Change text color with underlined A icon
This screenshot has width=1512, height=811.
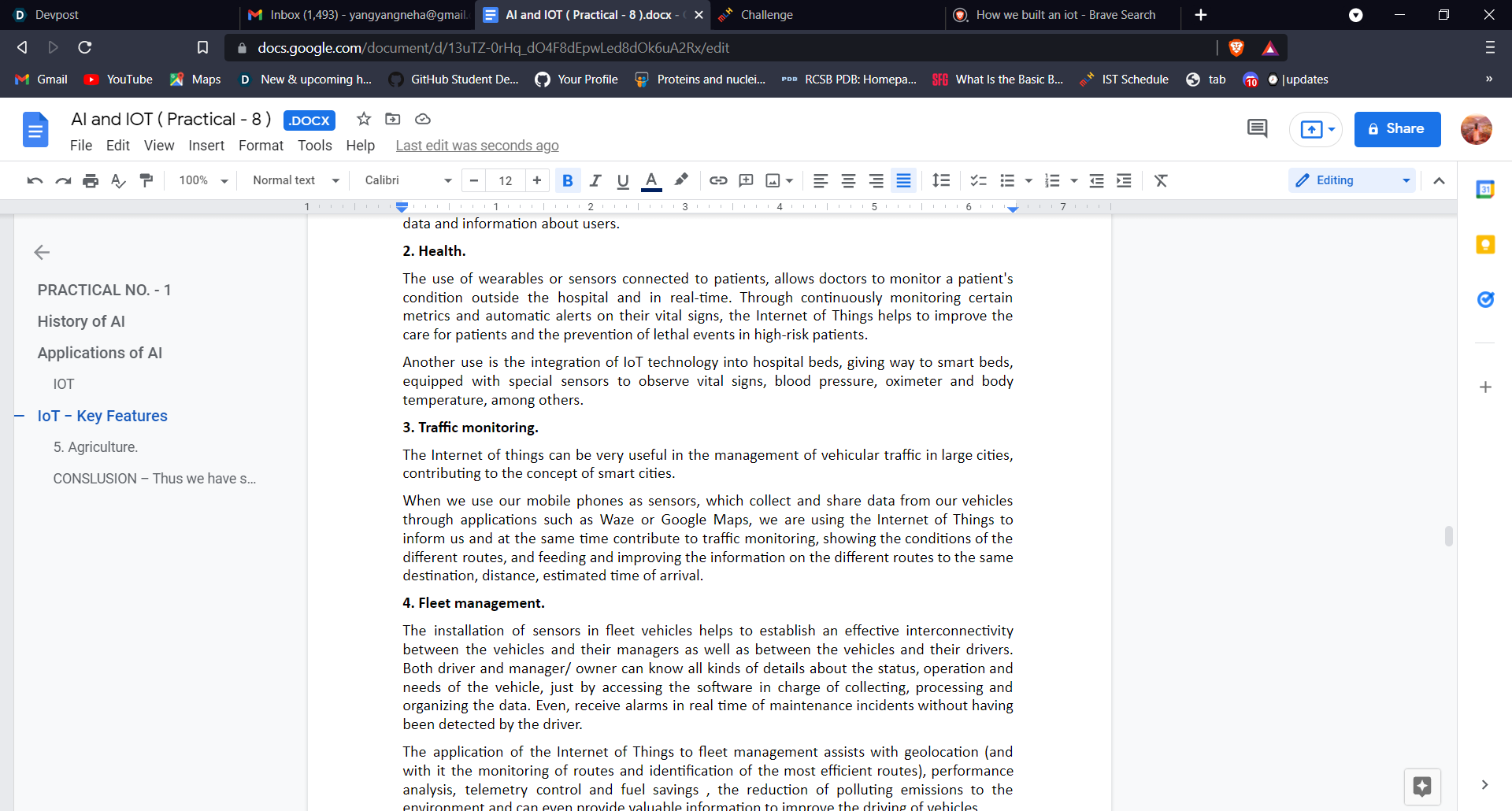pyautogui.click(x=651, y=180)
